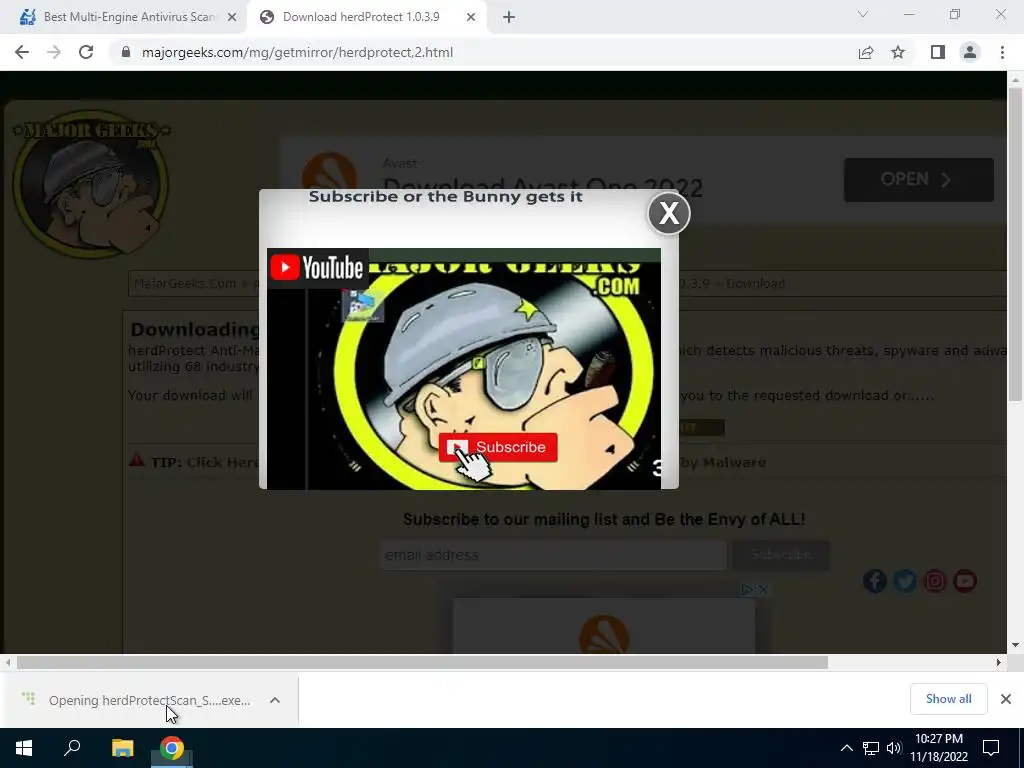The width and height of the screenshot is (1024, 768).
Task: Reload the page with refresh icon
Action: tap(86, 52)
